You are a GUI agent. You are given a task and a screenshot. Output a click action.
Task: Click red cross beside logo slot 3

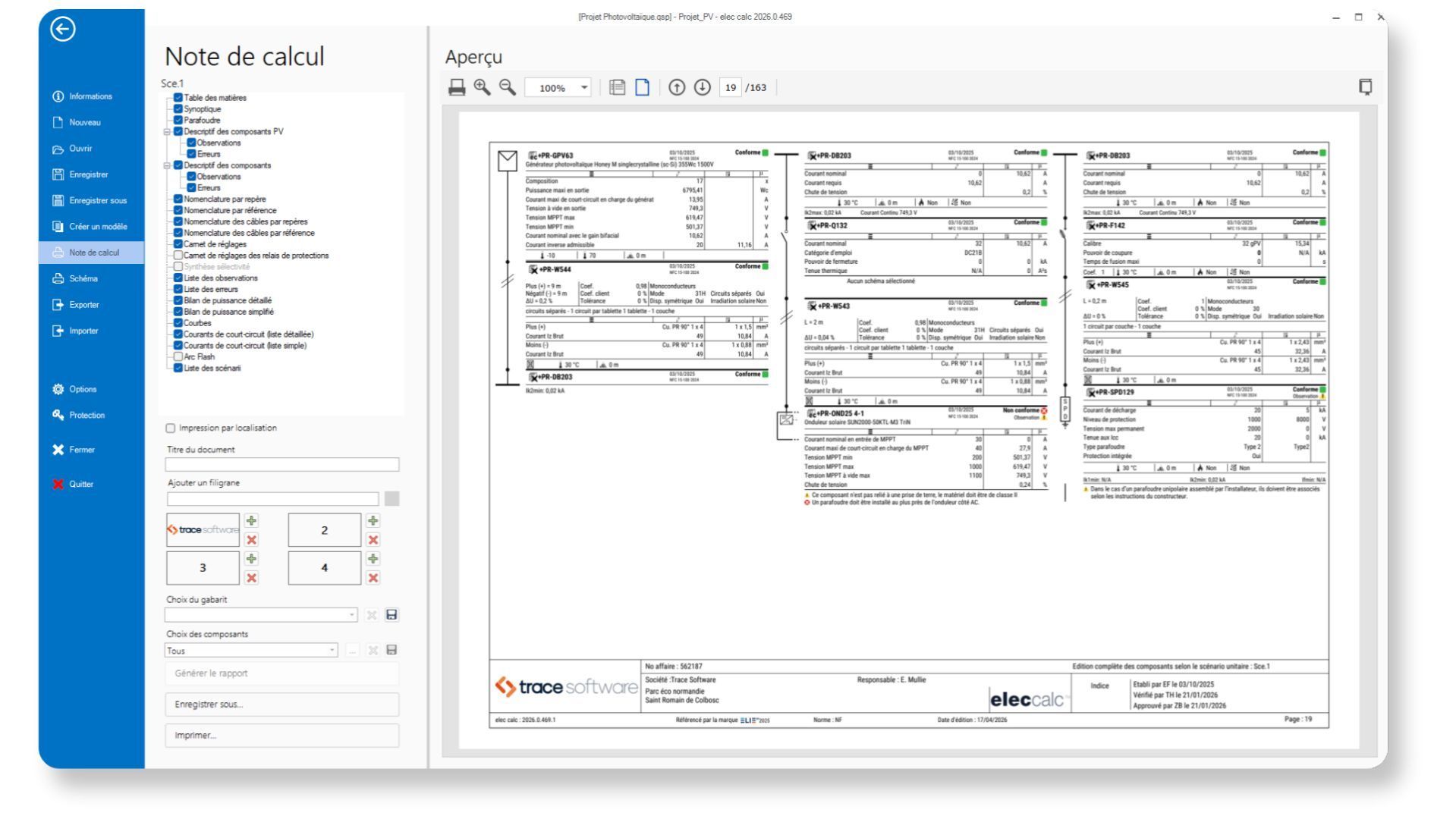[x=252, y=578]
